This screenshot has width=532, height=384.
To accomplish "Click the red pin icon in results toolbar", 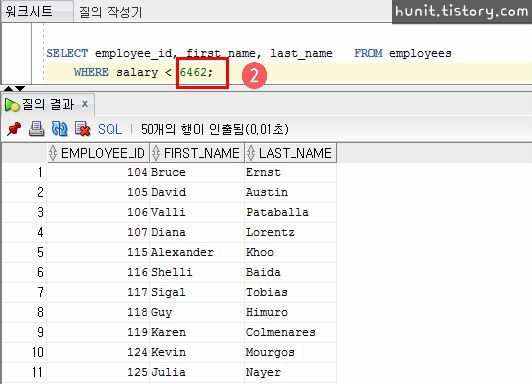I will [14, 129].
